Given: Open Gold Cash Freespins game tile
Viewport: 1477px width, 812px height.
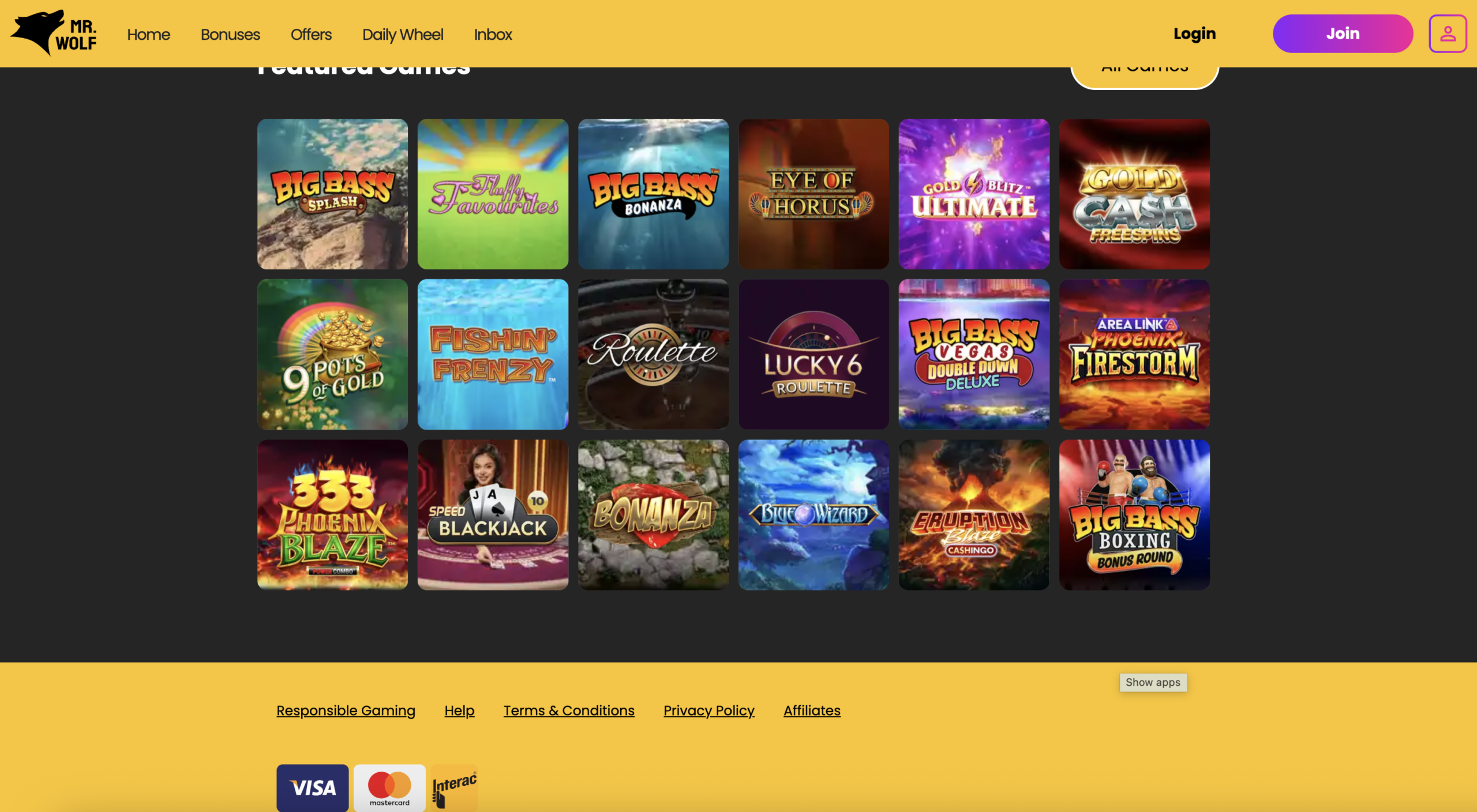Looking at the screenshot, I should click(x=1134, y=194).
